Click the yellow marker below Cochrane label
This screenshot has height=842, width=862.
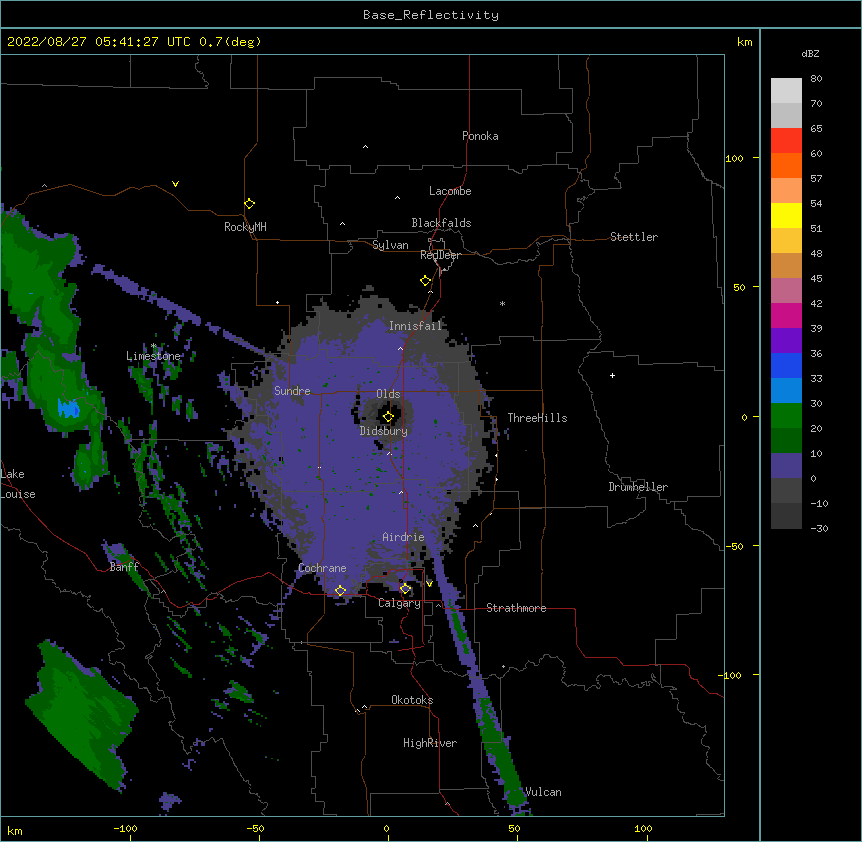click(340, 590)
